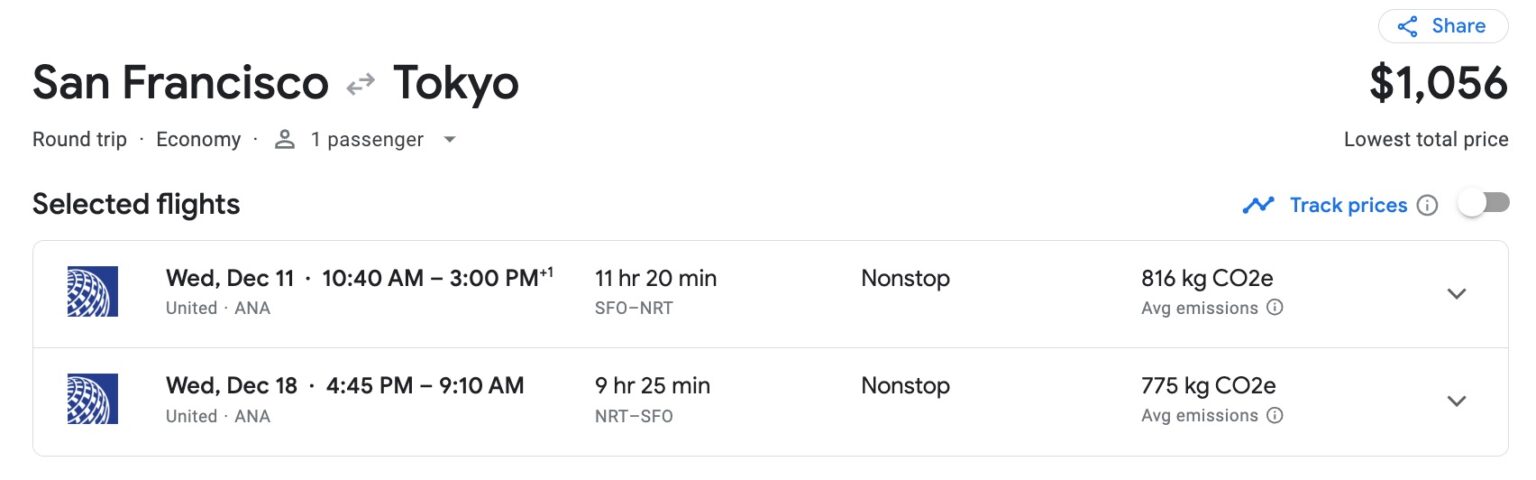The width and height of the screenshot is (1536, 480).
Task: Click the 816 kg CO2e emissions text
Action: (x=1206, y=278)
